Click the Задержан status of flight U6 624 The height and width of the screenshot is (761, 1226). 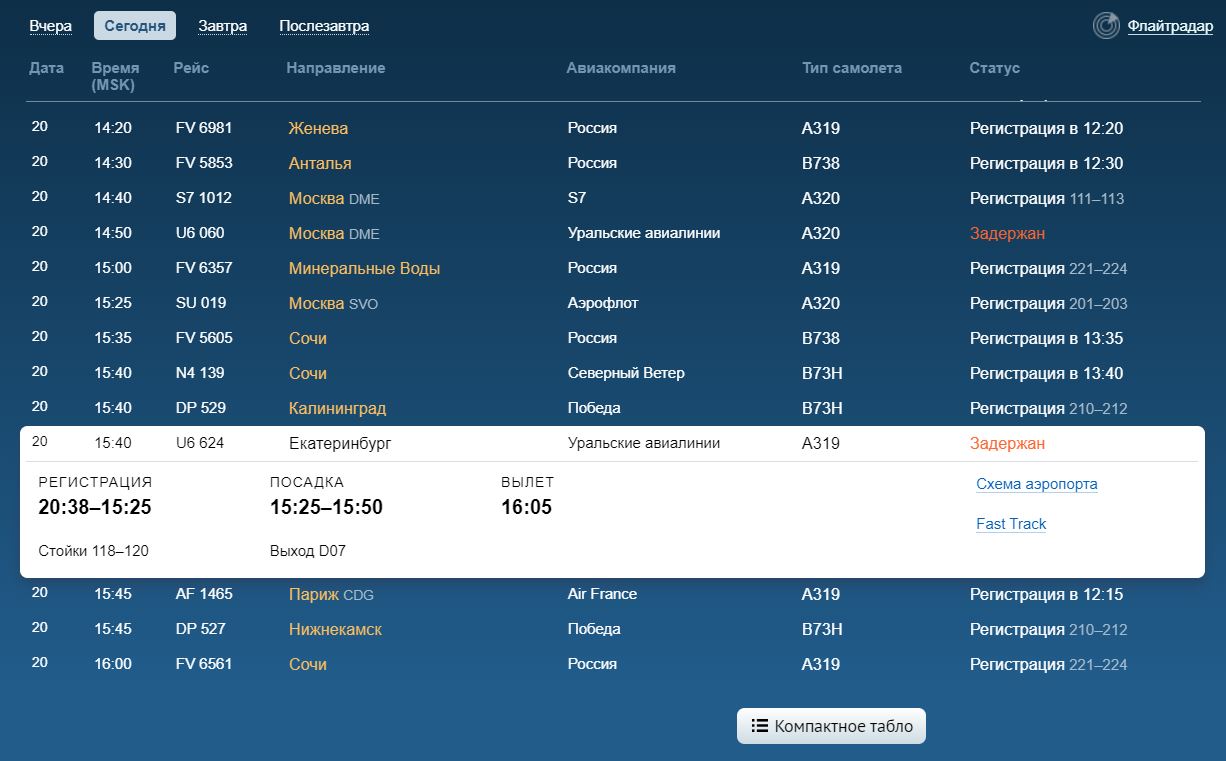pos(1007,443)
